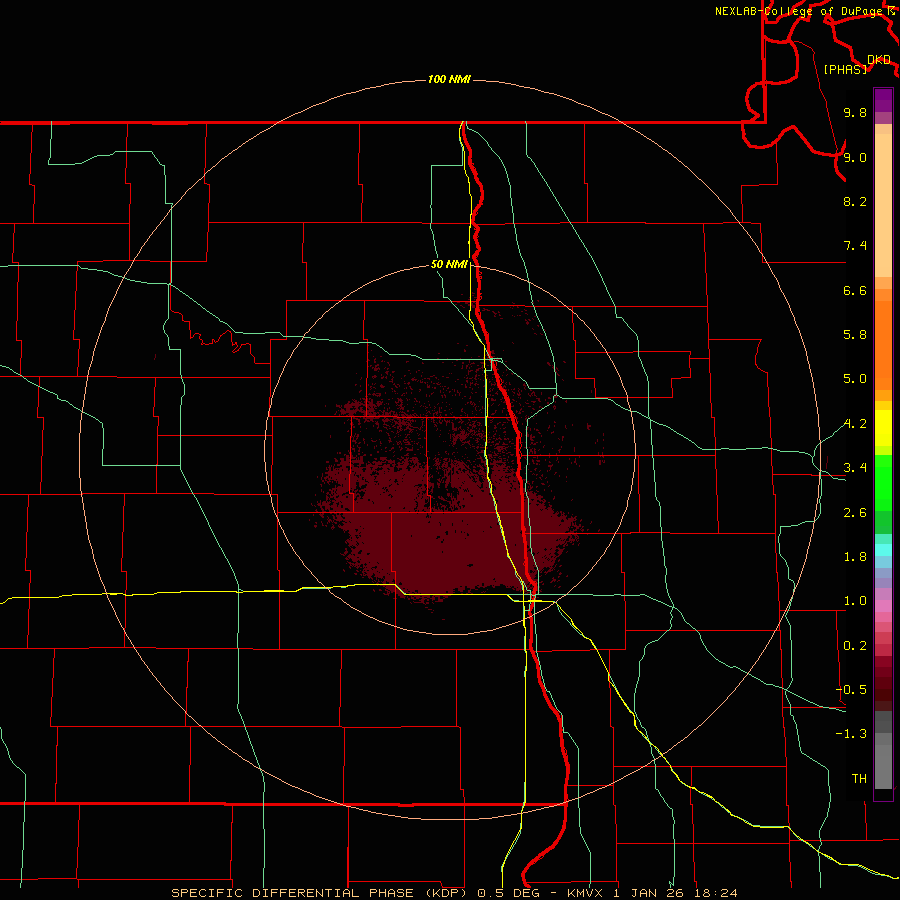Click the 50 NMI range ring label

(449, 265)
